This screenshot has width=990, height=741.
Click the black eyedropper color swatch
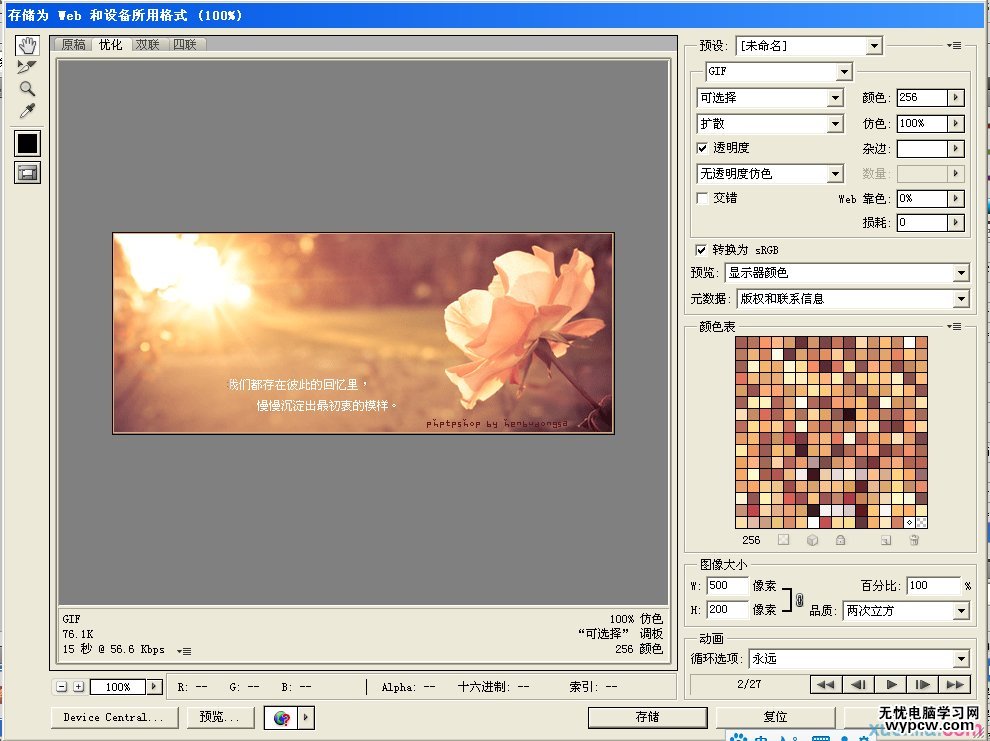(27, 143)
